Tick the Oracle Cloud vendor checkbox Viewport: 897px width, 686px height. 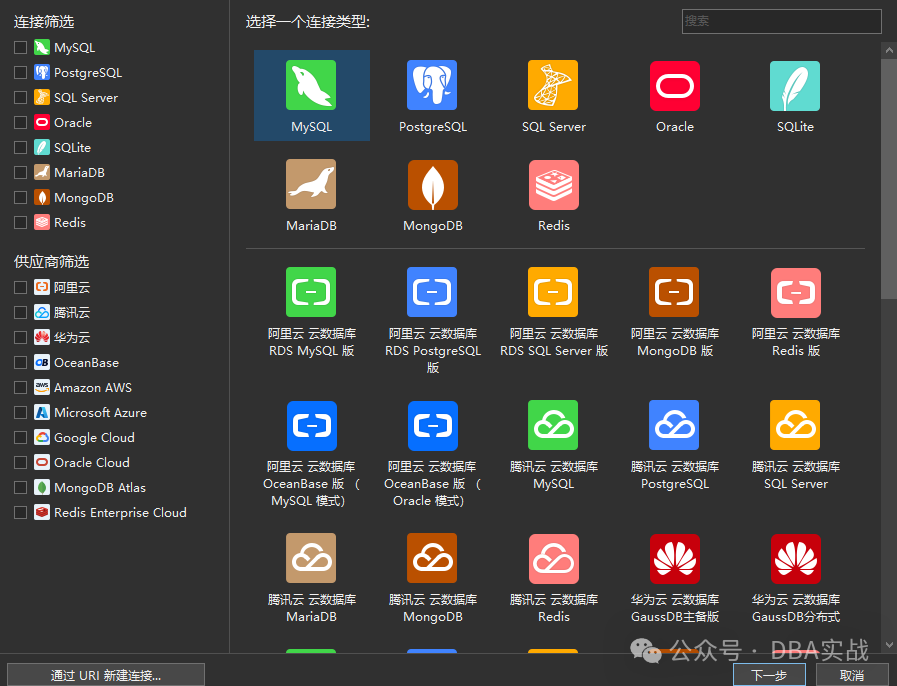21,462
